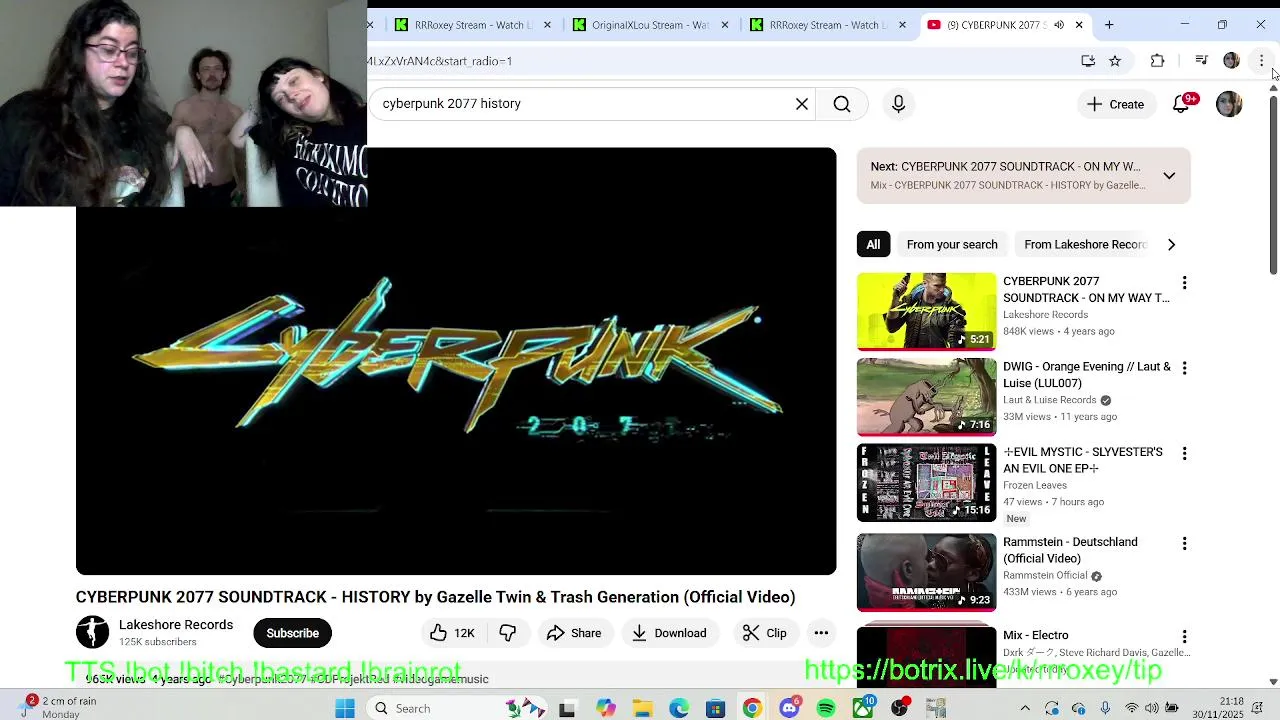
Task: Like the video with thumbs up
Action: point(452,633)
